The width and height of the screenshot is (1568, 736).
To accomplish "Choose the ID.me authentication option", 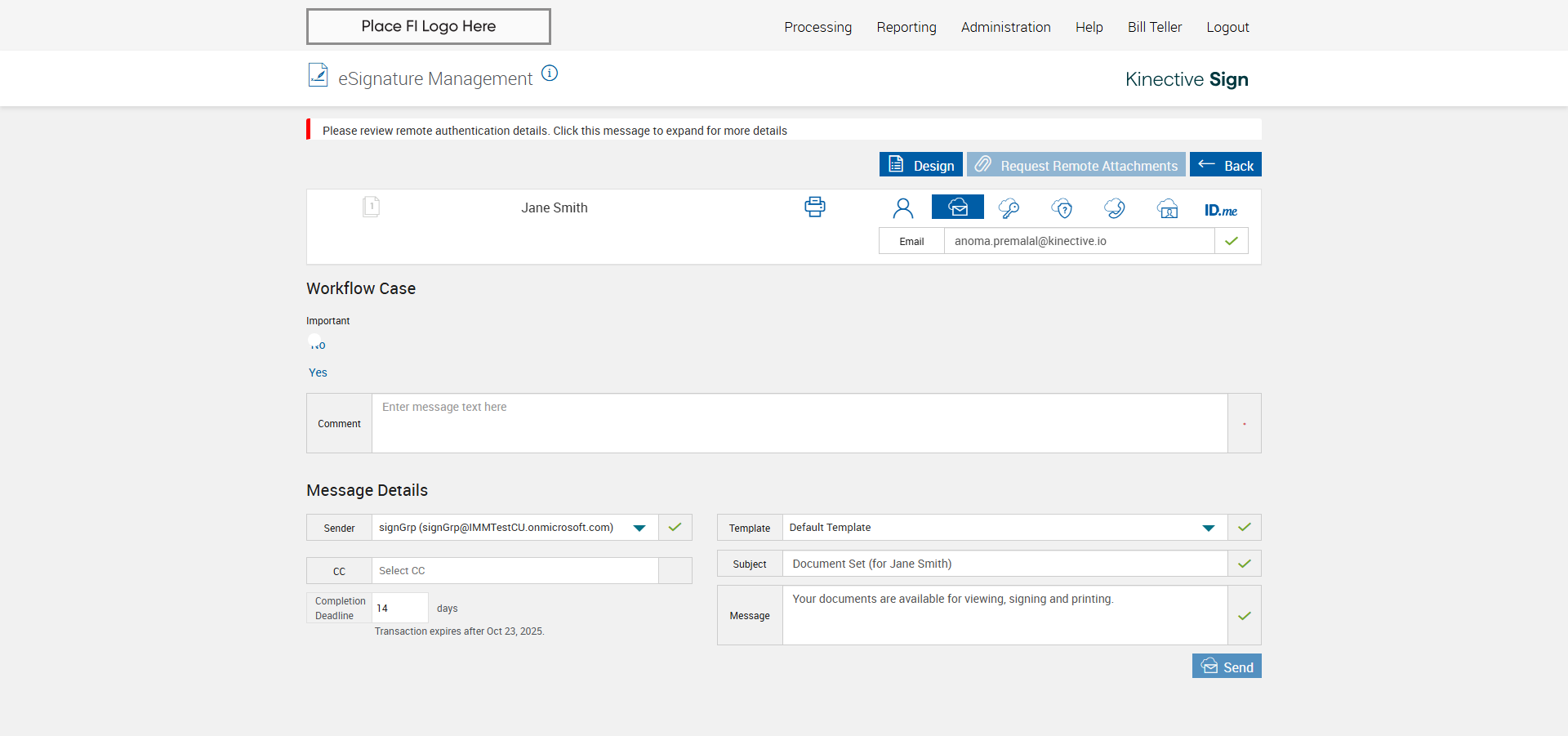I will coord(1220,210).
